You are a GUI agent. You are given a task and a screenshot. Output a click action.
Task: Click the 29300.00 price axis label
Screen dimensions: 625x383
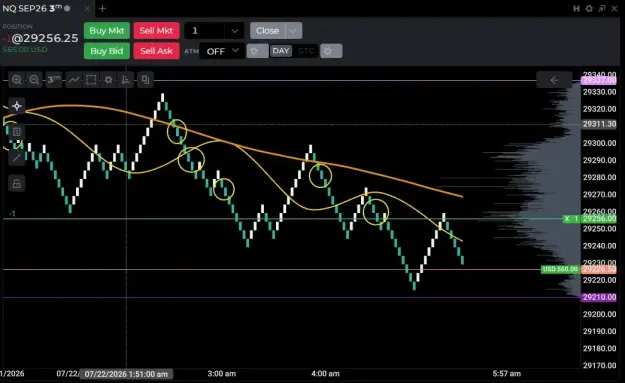(599, 143)
